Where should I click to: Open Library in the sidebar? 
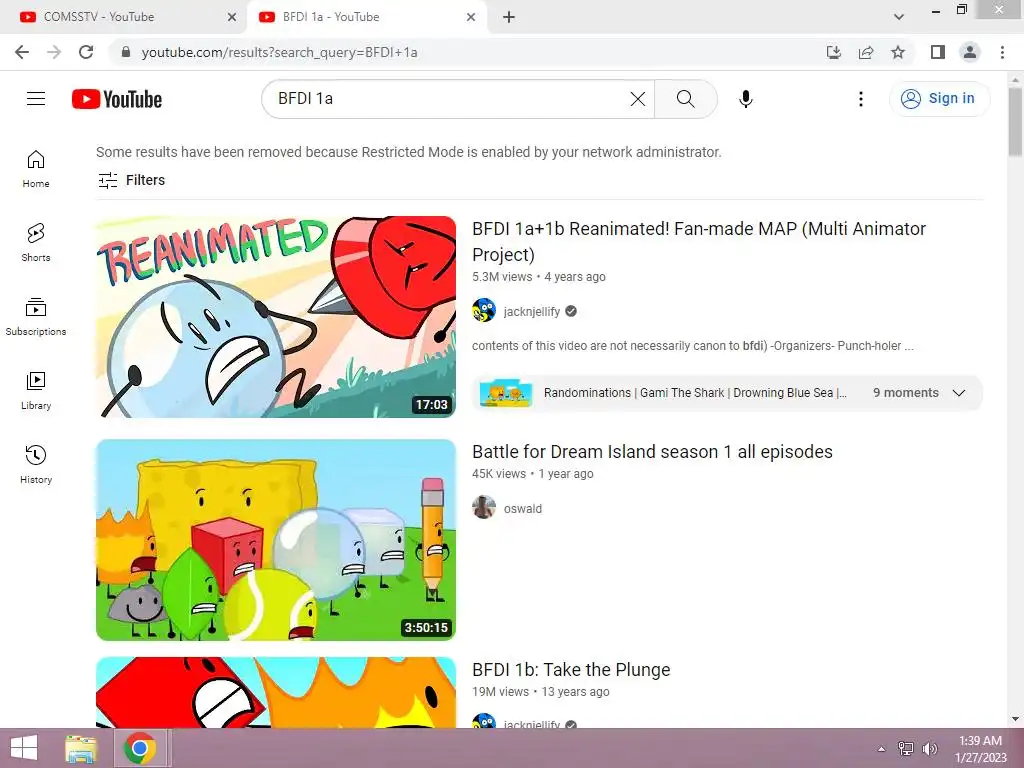pyautogui.click(x=36, y=391)
